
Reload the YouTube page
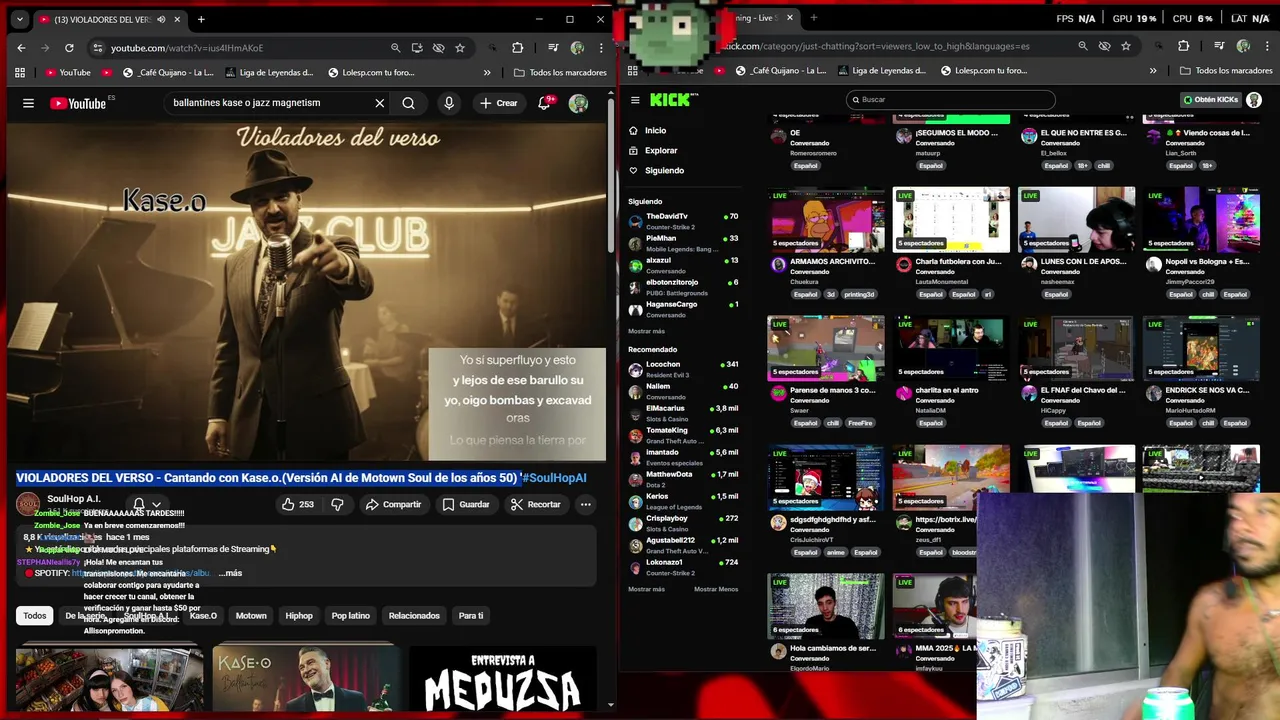pos(69,48)
